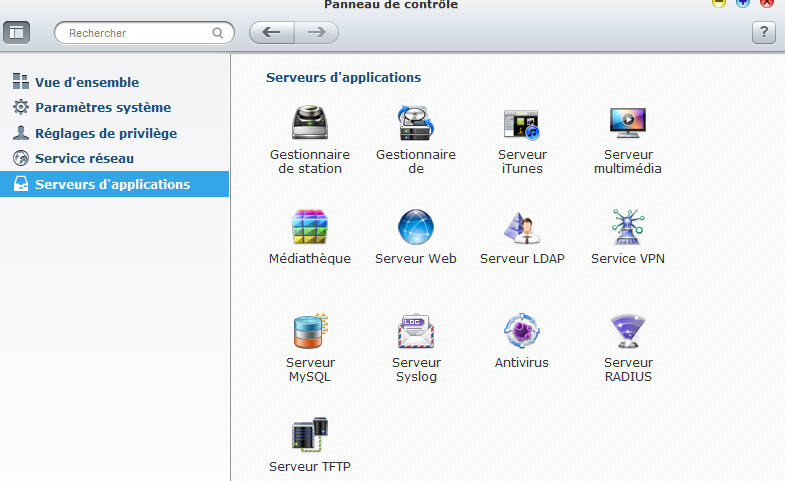Click the Serveur multimédia label

pyautogui.click(x=628, y=161)
